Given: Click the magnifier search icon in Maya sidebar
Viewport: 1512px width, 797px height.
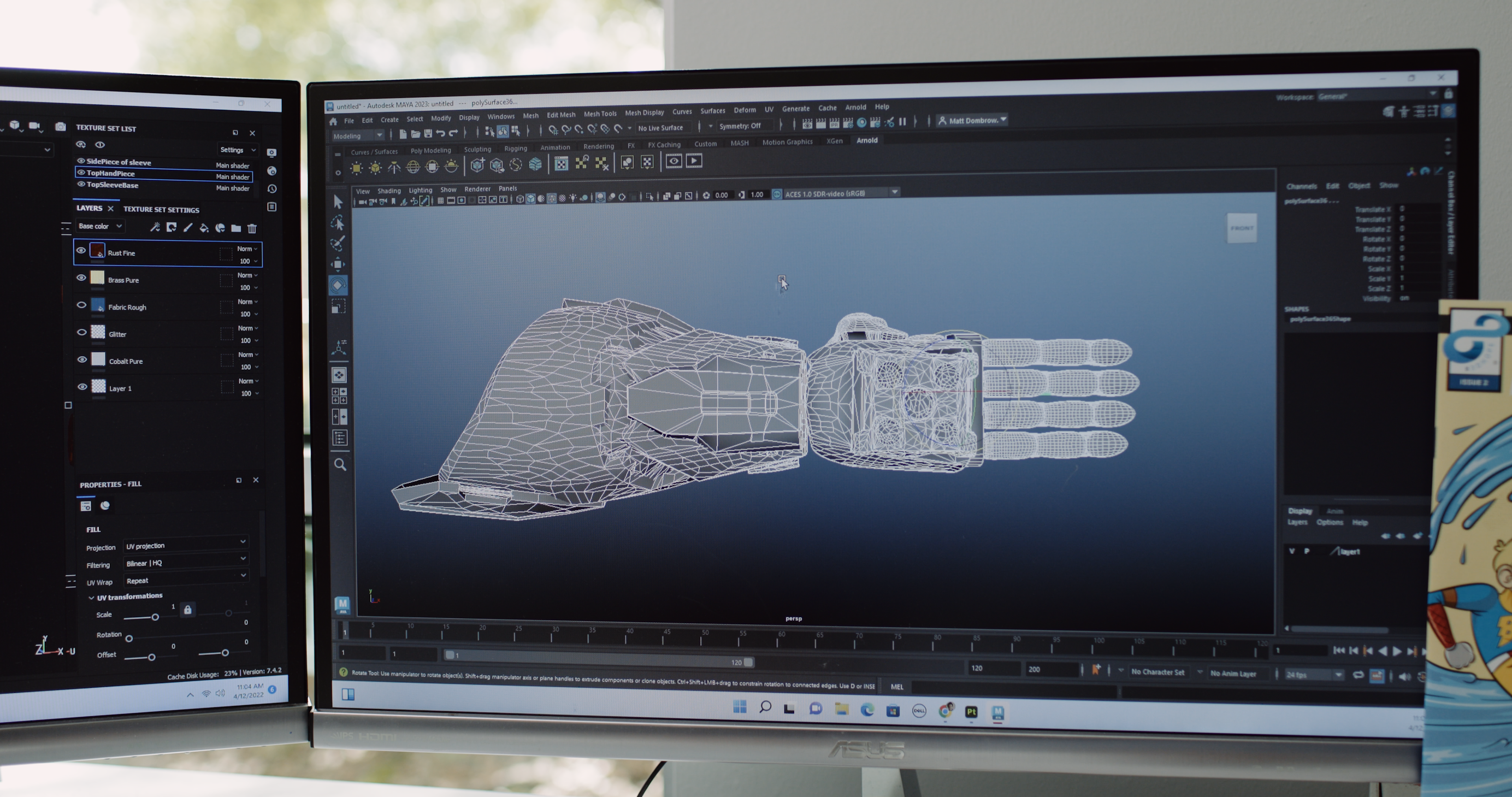Looking at the screenshot, I should 340,465.
